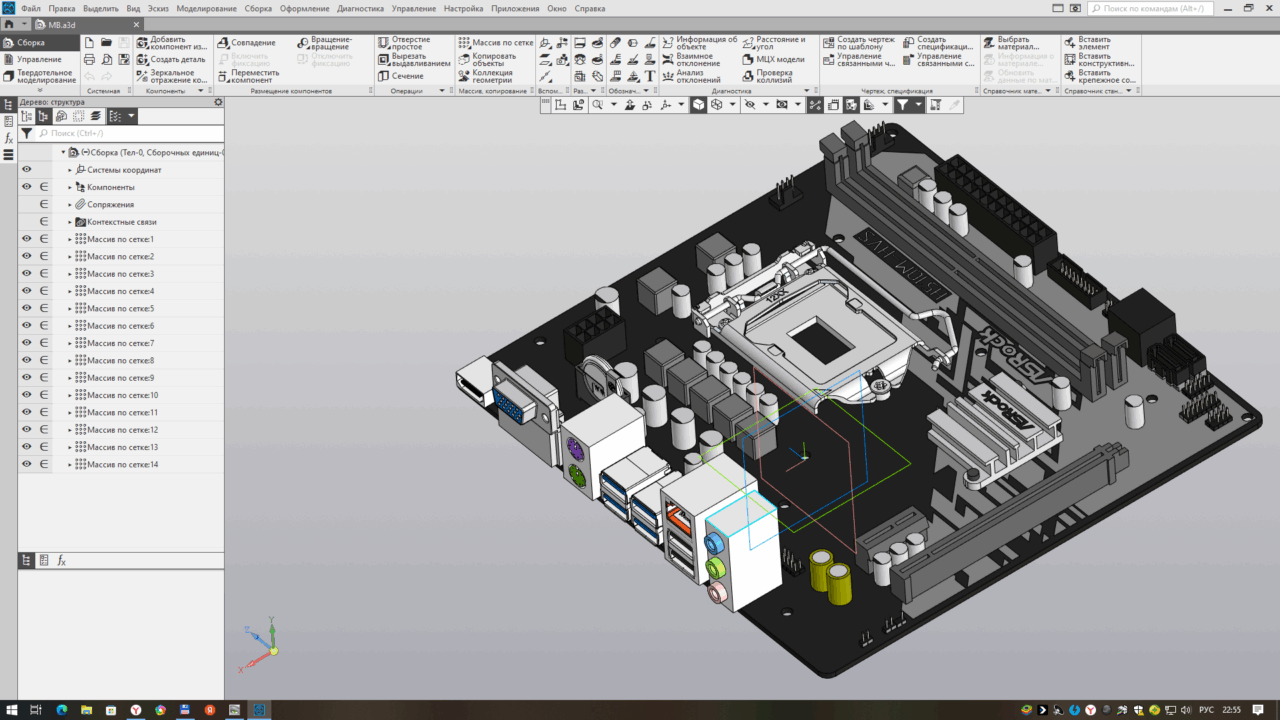Toggle visibility of Массив по сетке:5

point(27,308)
